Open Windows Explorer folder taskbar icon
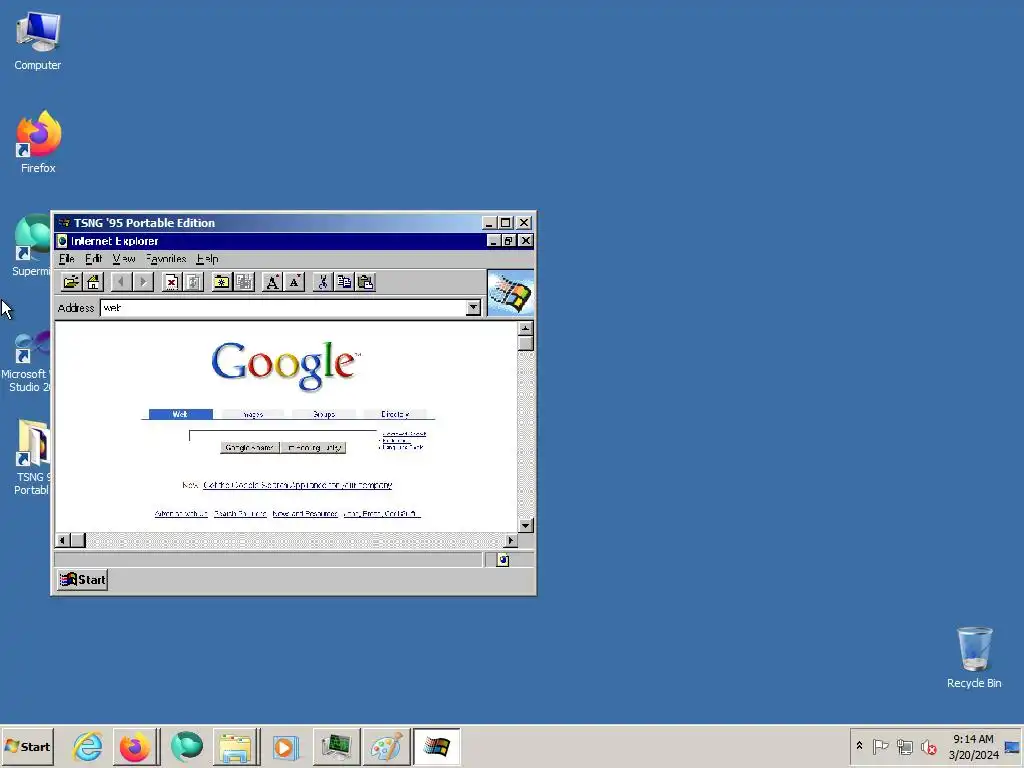This screenshot has width=1024, height=768. [x=235, y=746]
